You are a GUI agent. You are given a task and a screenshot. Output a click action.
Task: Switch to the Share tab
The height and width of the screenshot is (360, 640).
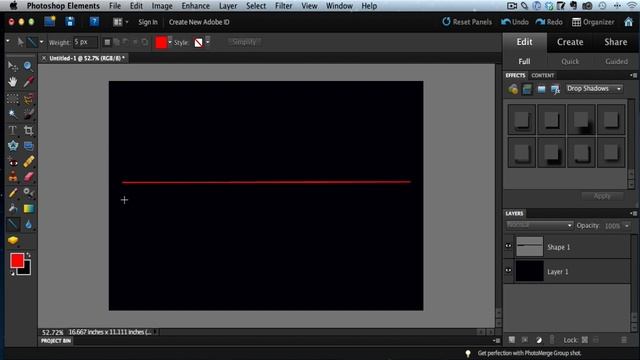tap(616, 42)
